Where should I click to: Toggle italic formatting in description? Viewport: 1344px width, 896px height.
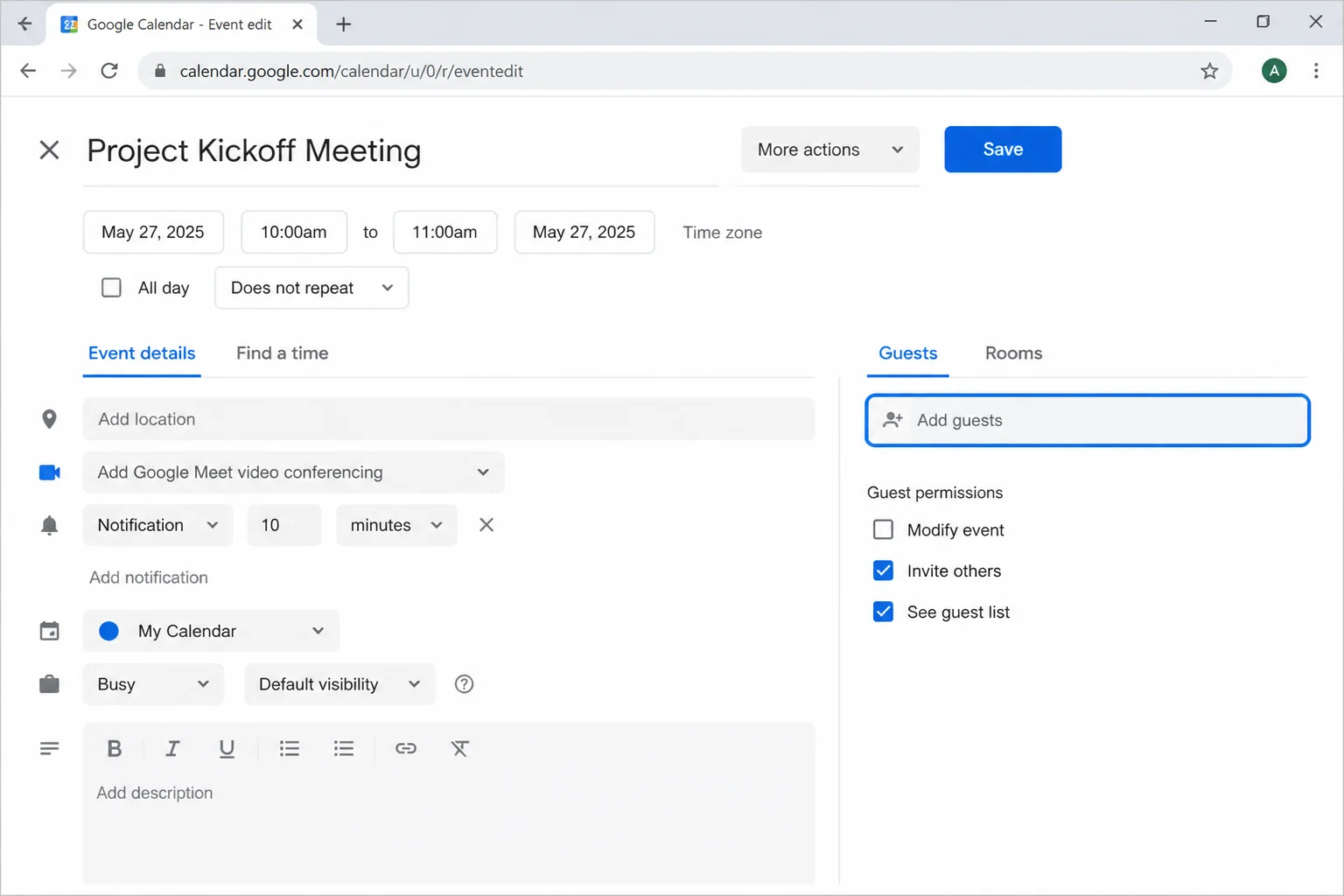click(x=172, y=748)
